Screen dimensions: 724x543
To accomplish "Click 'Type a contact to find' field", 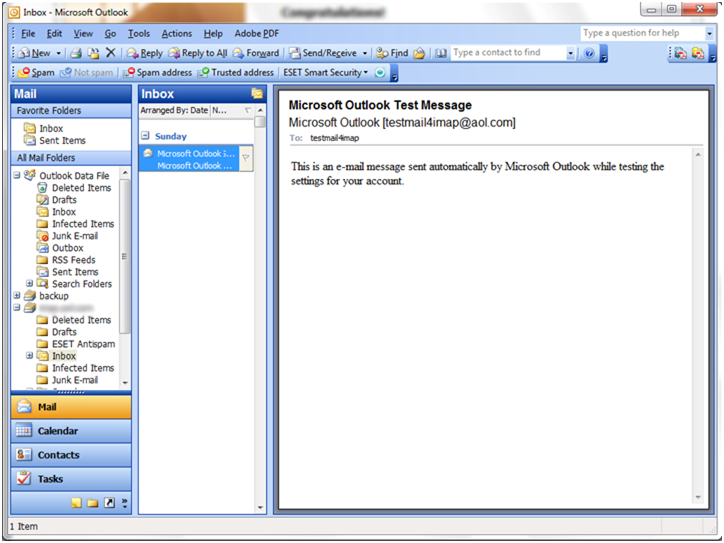I will pyautogui.click(x=508, y=53).
